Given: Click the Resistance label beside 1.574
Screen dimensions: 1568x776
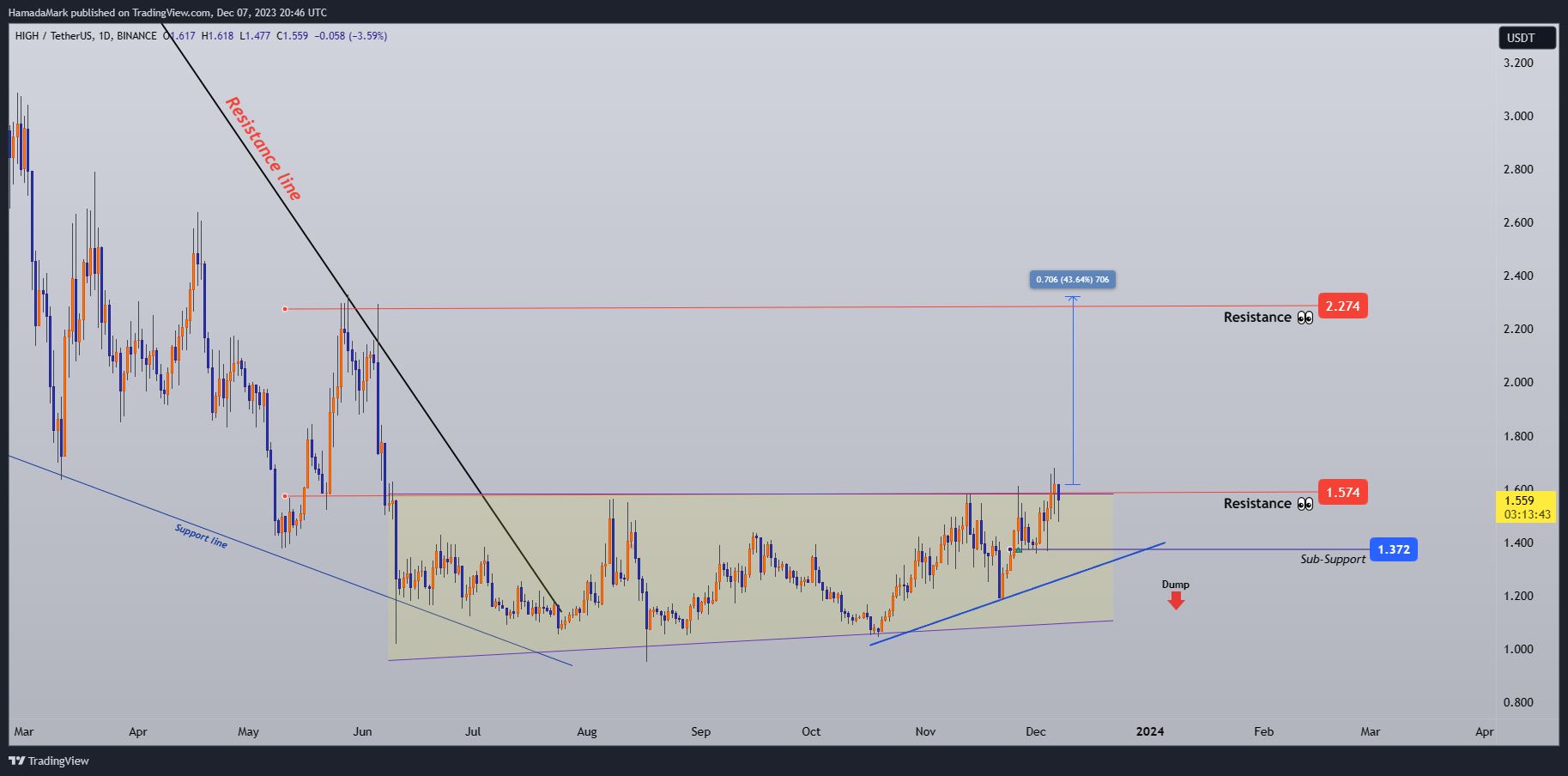Looking at the screenshot, I should point(1257,504).
